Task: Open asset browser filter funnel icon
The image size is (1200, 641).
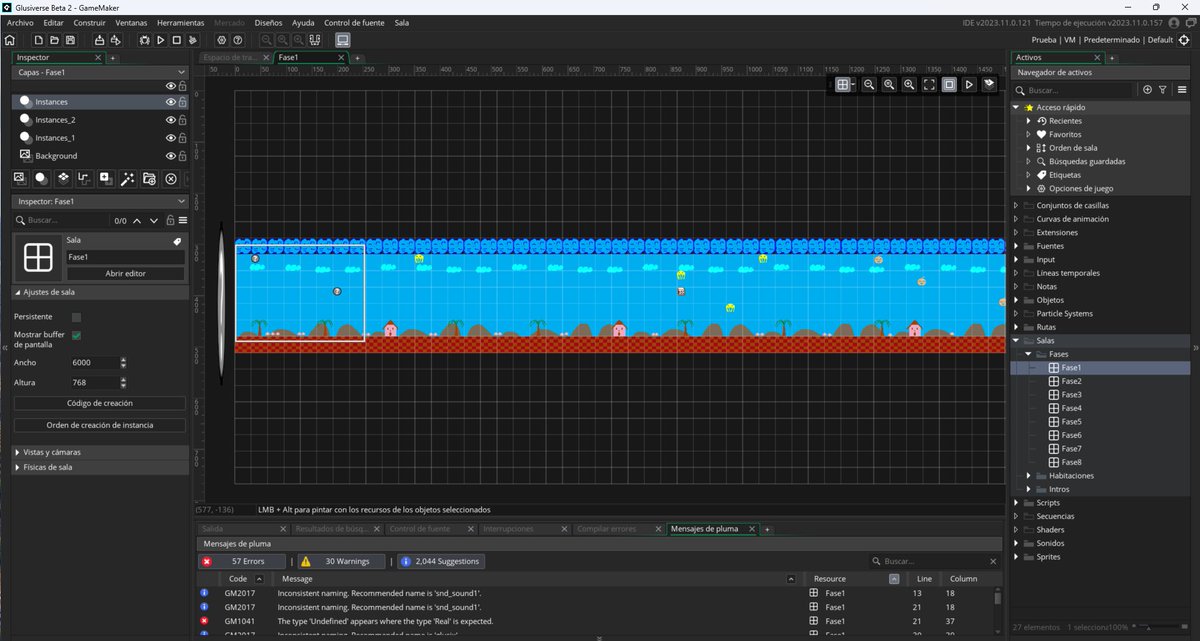Action: [x=1163, y=90]
